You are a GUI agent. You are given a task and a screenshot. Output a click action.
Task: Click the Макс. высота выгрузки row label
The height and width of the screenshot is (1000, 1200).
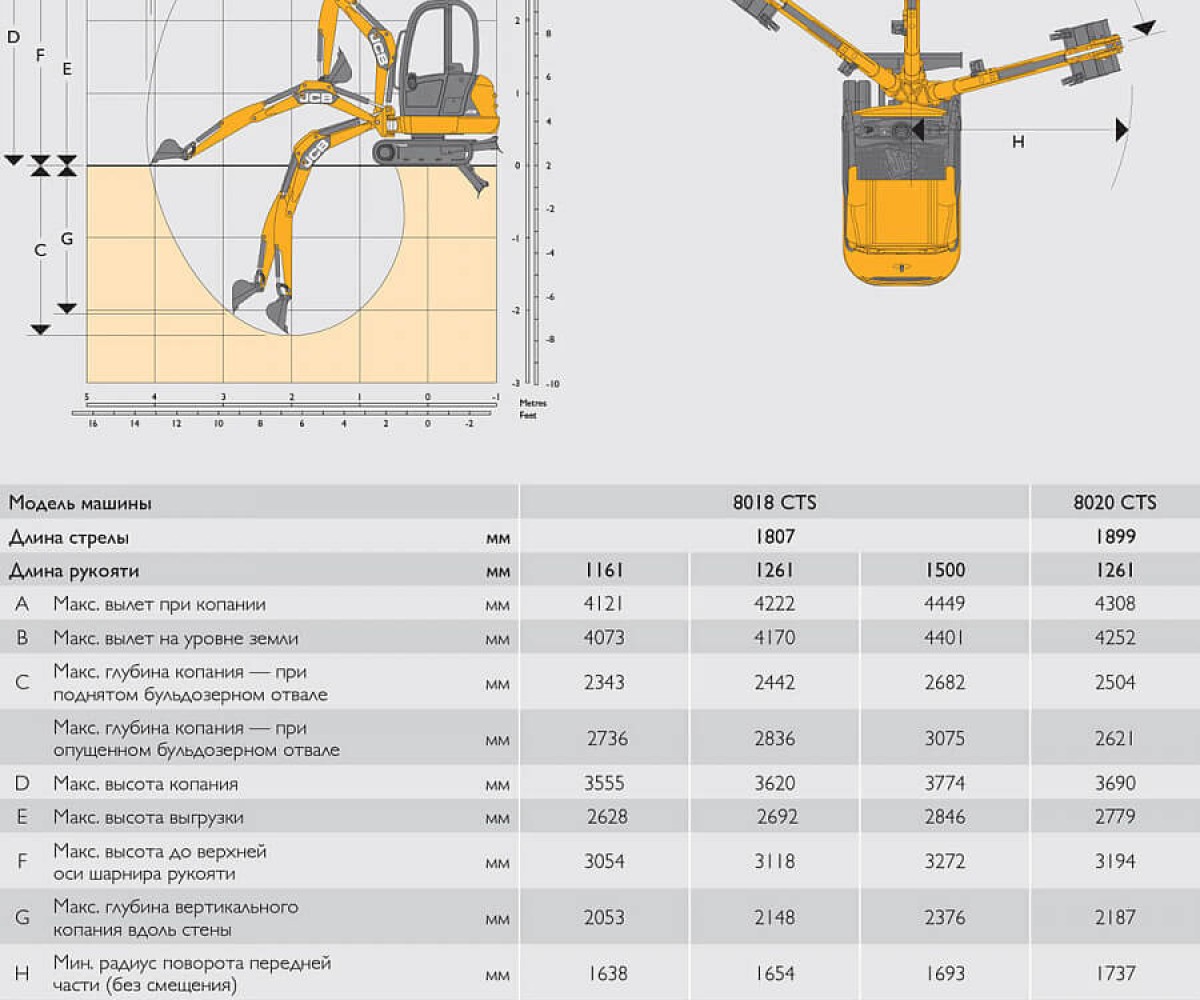point(148,817)
